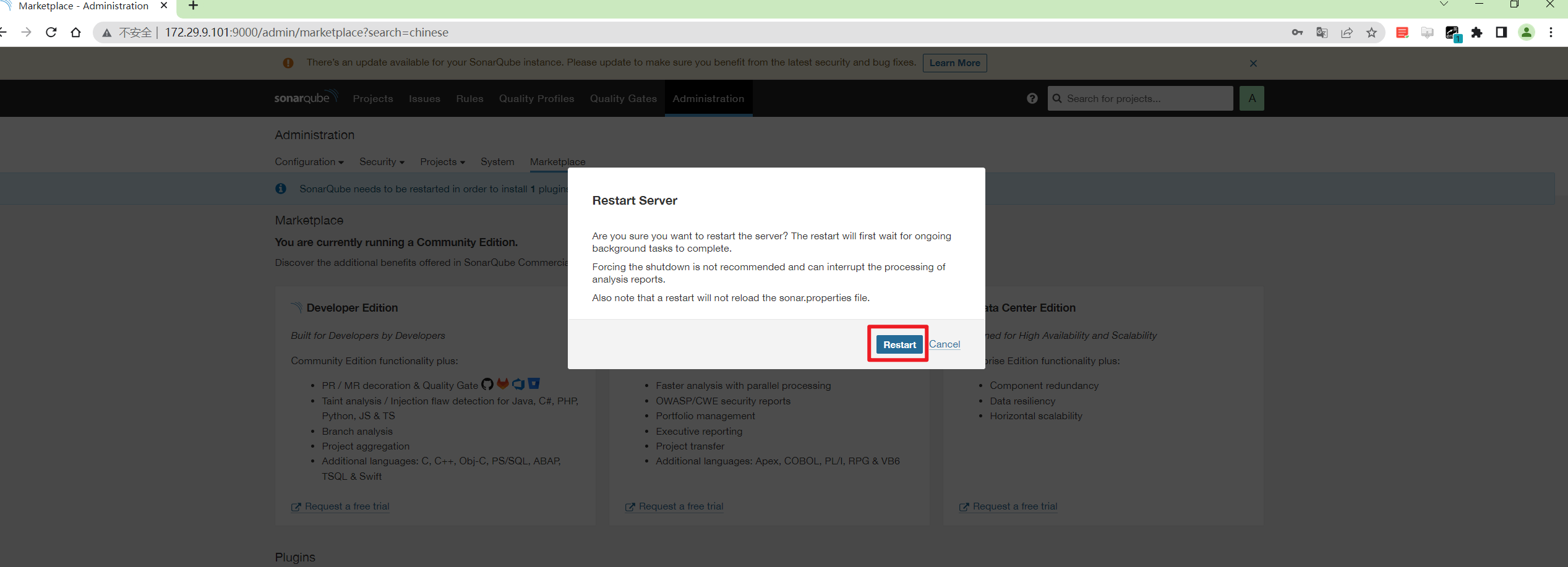Go to the SonarQube logo home
The width and height of the screenshot is (1568, 567).
[x=306, y=98]
